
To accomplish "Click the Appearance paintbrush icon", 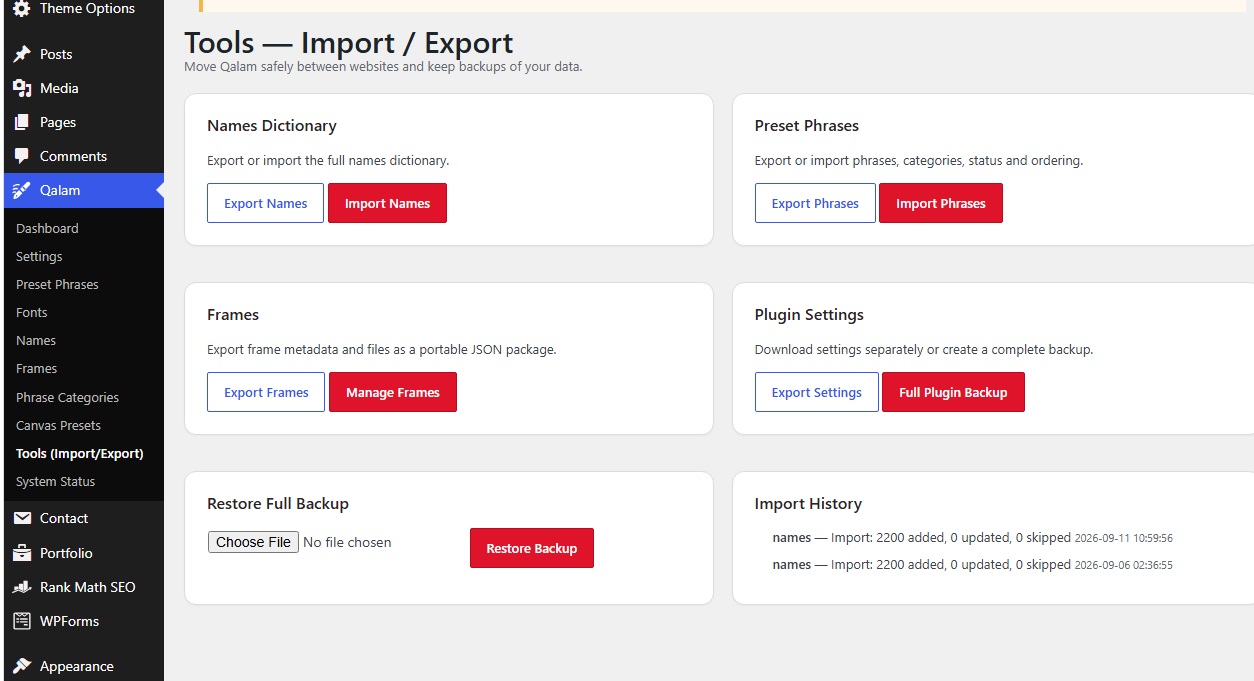I will click(x=22, y=666).
